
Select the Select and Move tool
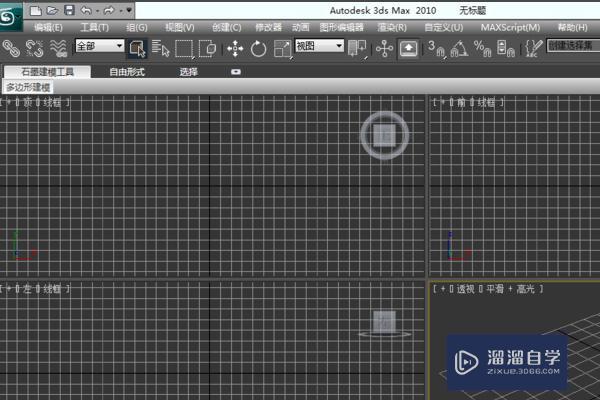[235, 49]
